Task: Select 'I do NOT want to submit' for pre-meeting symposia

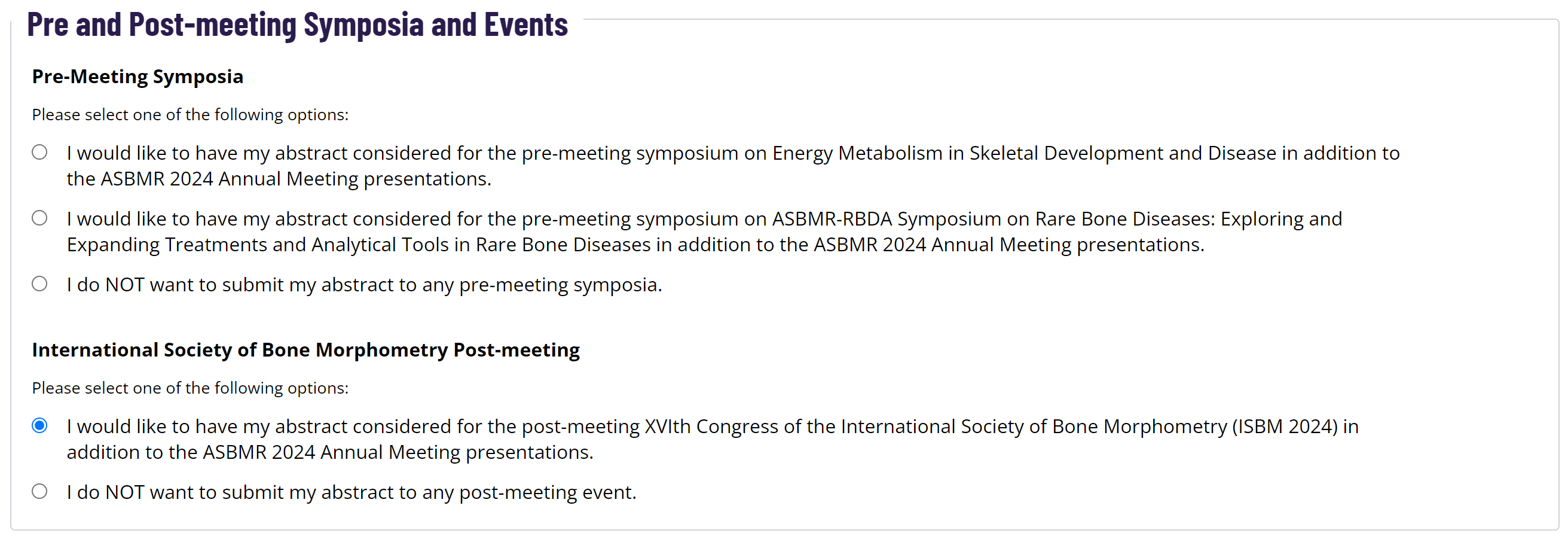Action: [39, 284]
